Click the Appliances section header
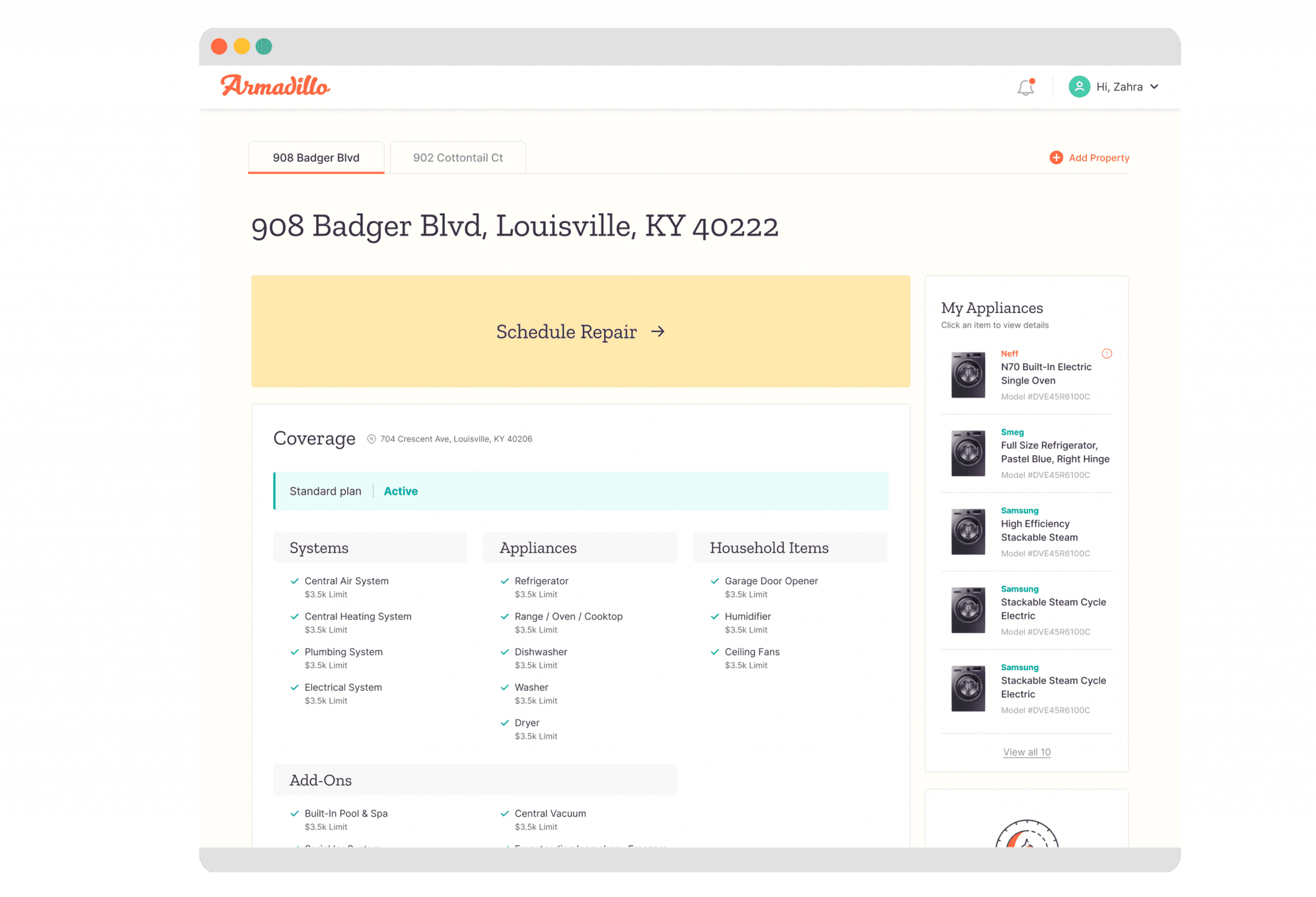The height and width of the screenshot is (897, 1316). tap(580, 547)
